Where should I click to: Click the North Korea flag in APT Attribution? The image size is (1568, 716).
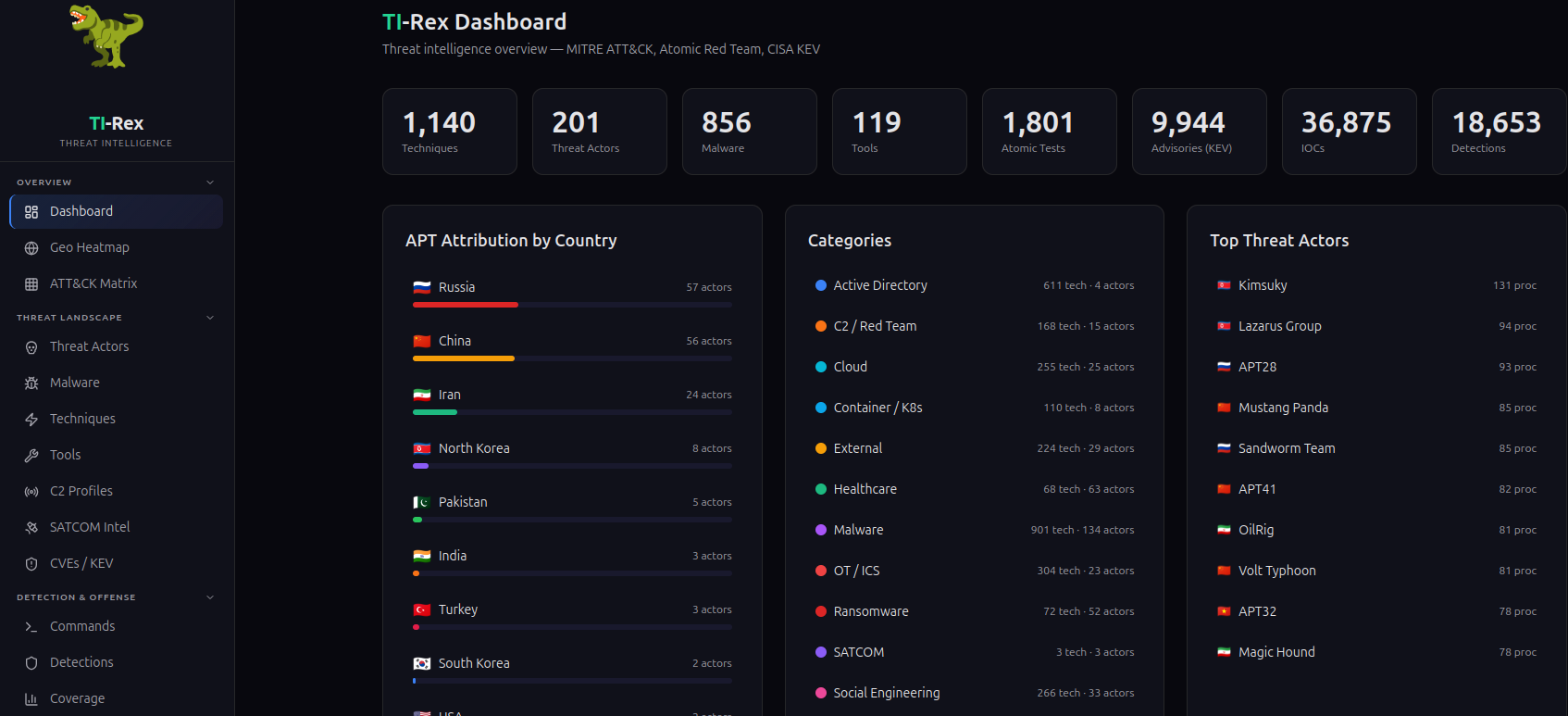point(422,448)
